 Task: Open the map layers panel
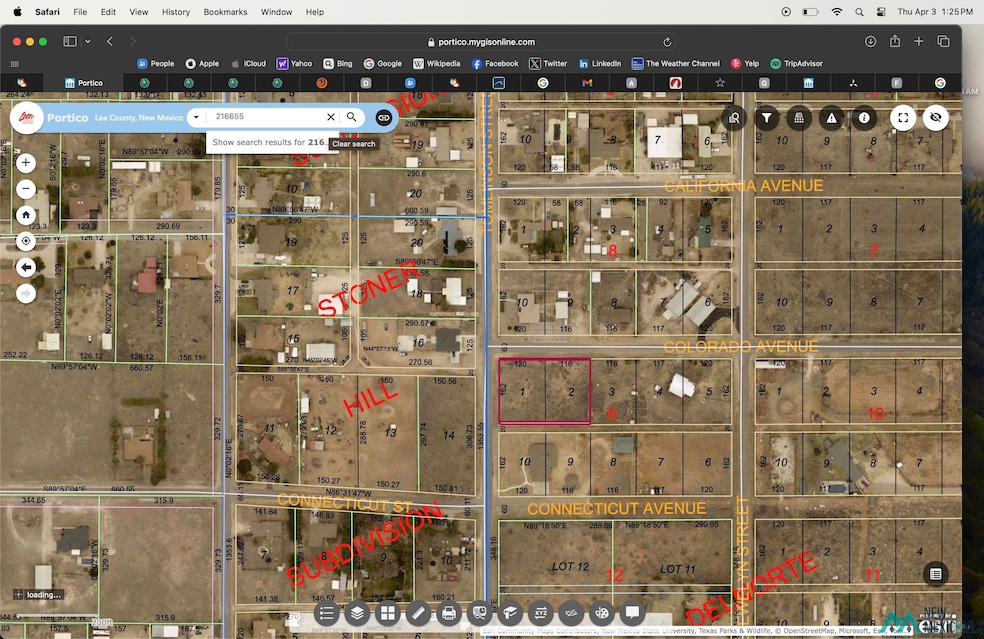tap(357, 613)
